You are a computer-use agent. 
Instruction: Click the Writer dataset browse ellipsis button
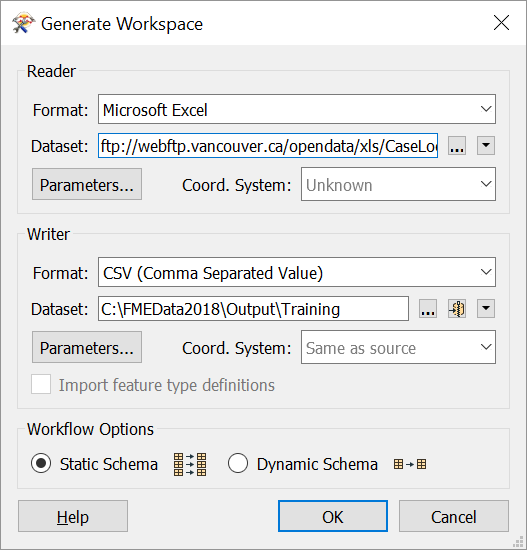pos(428,309)
